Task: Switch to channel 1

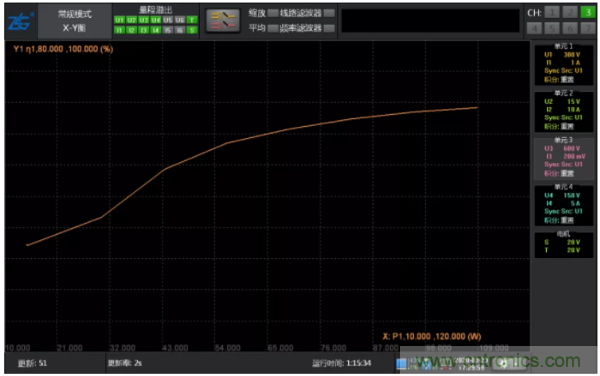Action: [552, 12]
